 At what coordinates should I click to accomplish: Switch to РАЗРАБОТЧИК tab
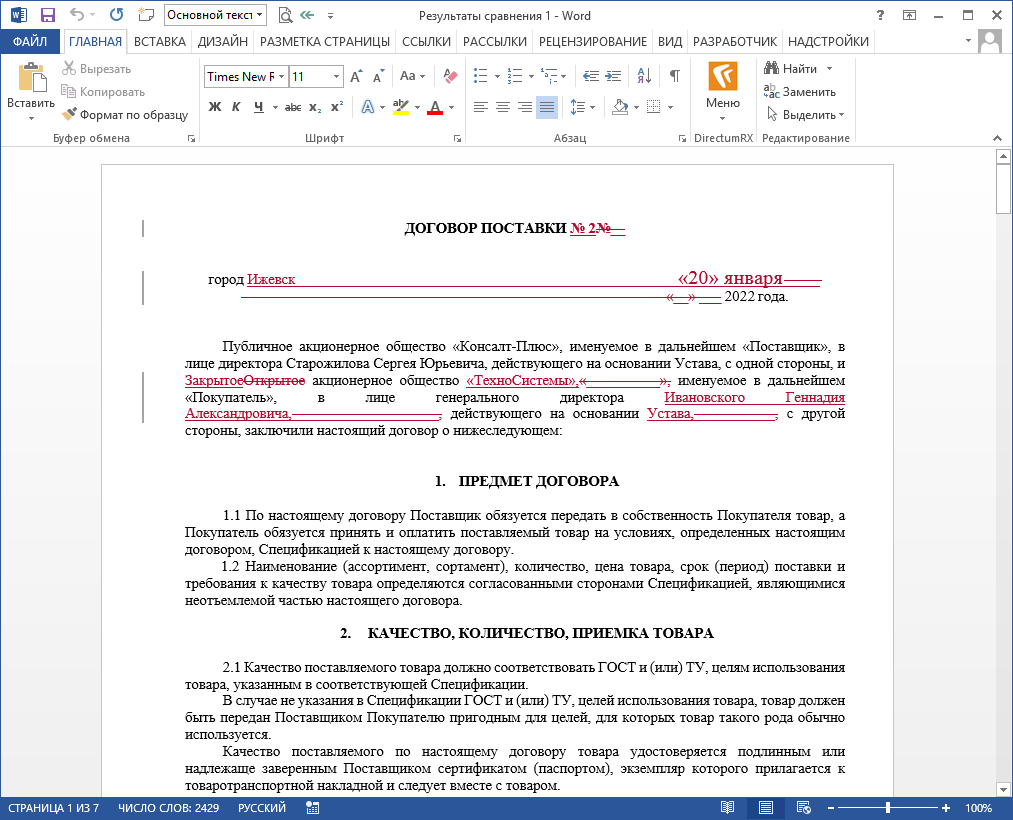[x=735, y=41]
